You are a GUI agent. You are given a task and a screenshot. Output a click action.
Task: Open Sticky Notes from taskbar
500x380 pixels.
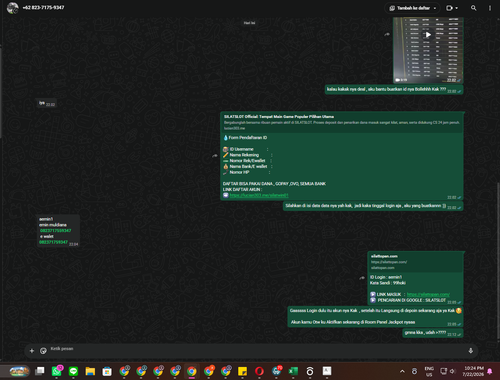tap(242, 371)
